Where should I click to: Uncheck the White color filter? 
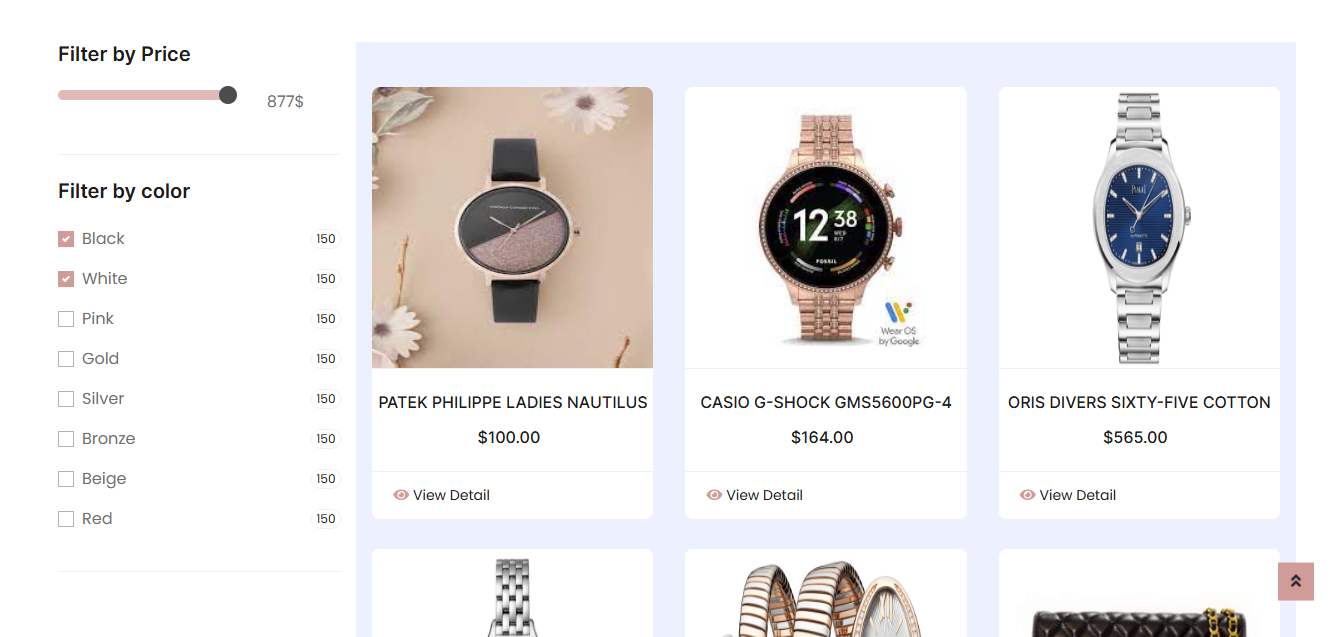point(66,279)
